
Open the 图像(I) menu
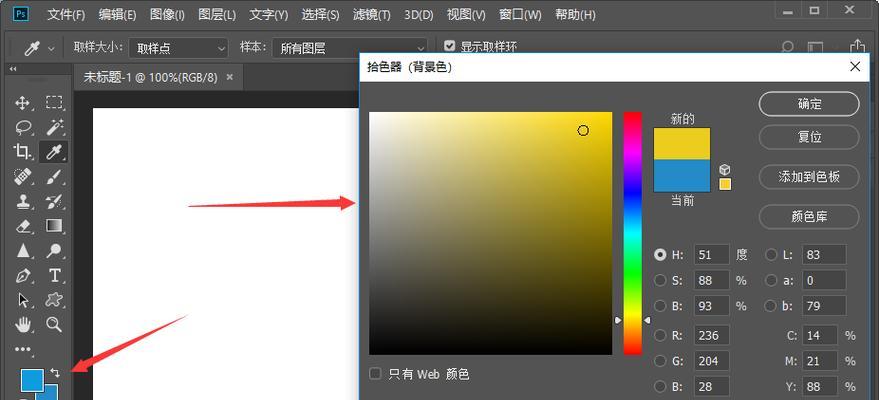point(167,15)
